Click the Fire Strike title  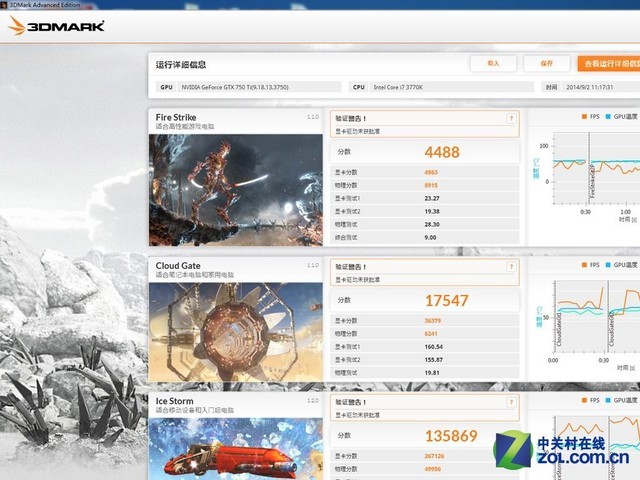(x=176, y=117)
